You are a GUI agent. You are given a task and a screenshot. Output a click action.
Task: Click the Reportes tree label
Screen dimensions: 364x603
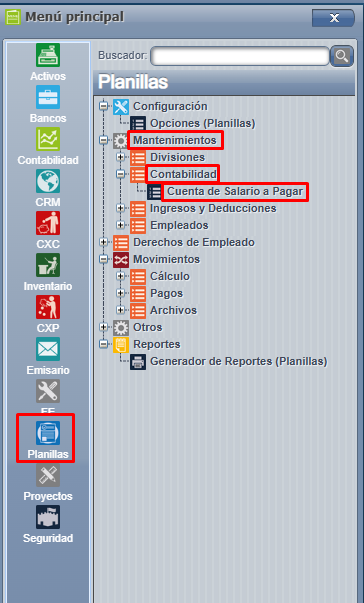point(157,344)
